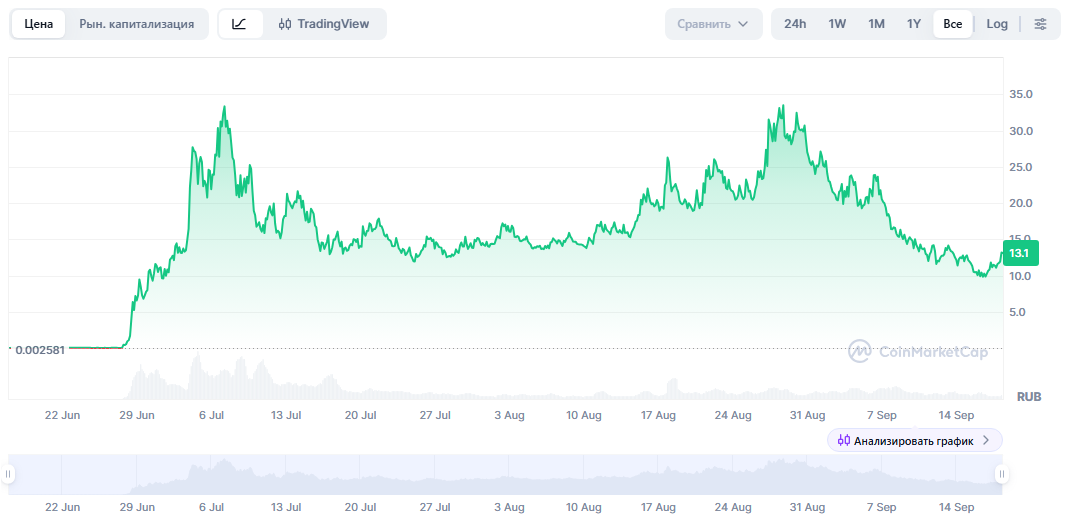Select the 1M time range
Screen dimensions: 1065x523
(x=876, y=24)
